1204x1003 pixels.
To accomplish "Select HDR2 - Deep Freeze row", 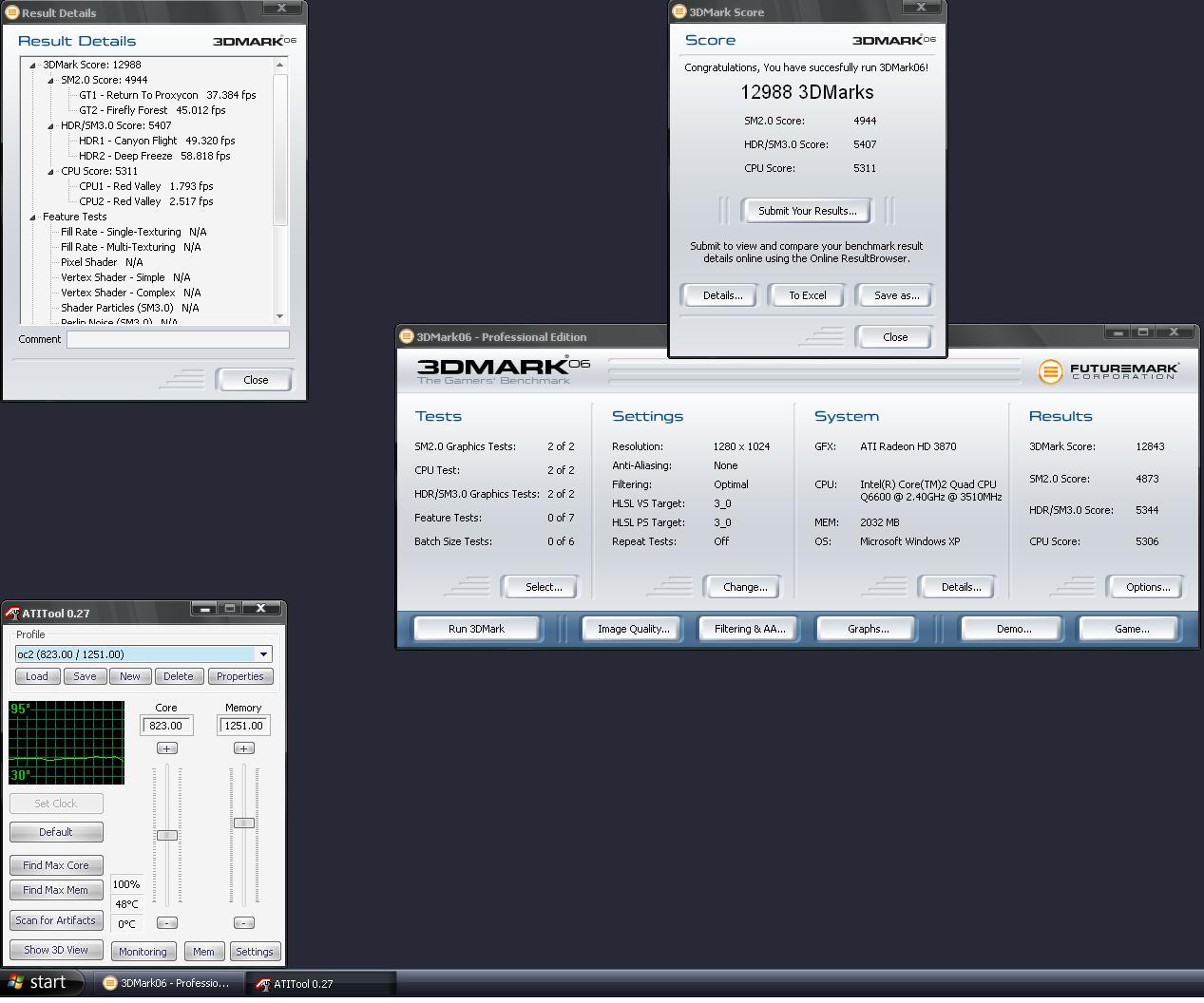I will tap(154, 156).
